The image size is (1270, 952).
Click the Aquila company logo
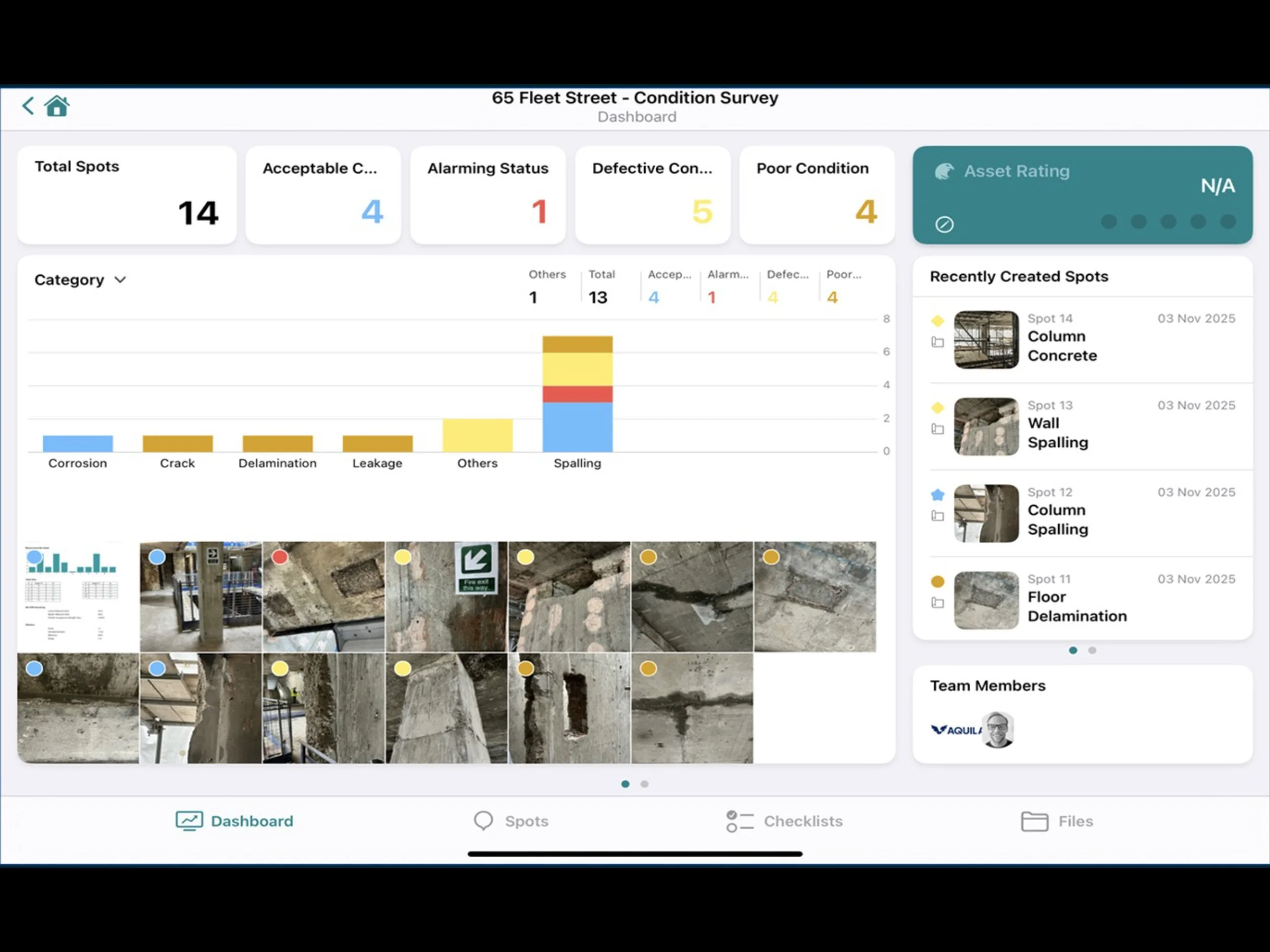(955, 730)
